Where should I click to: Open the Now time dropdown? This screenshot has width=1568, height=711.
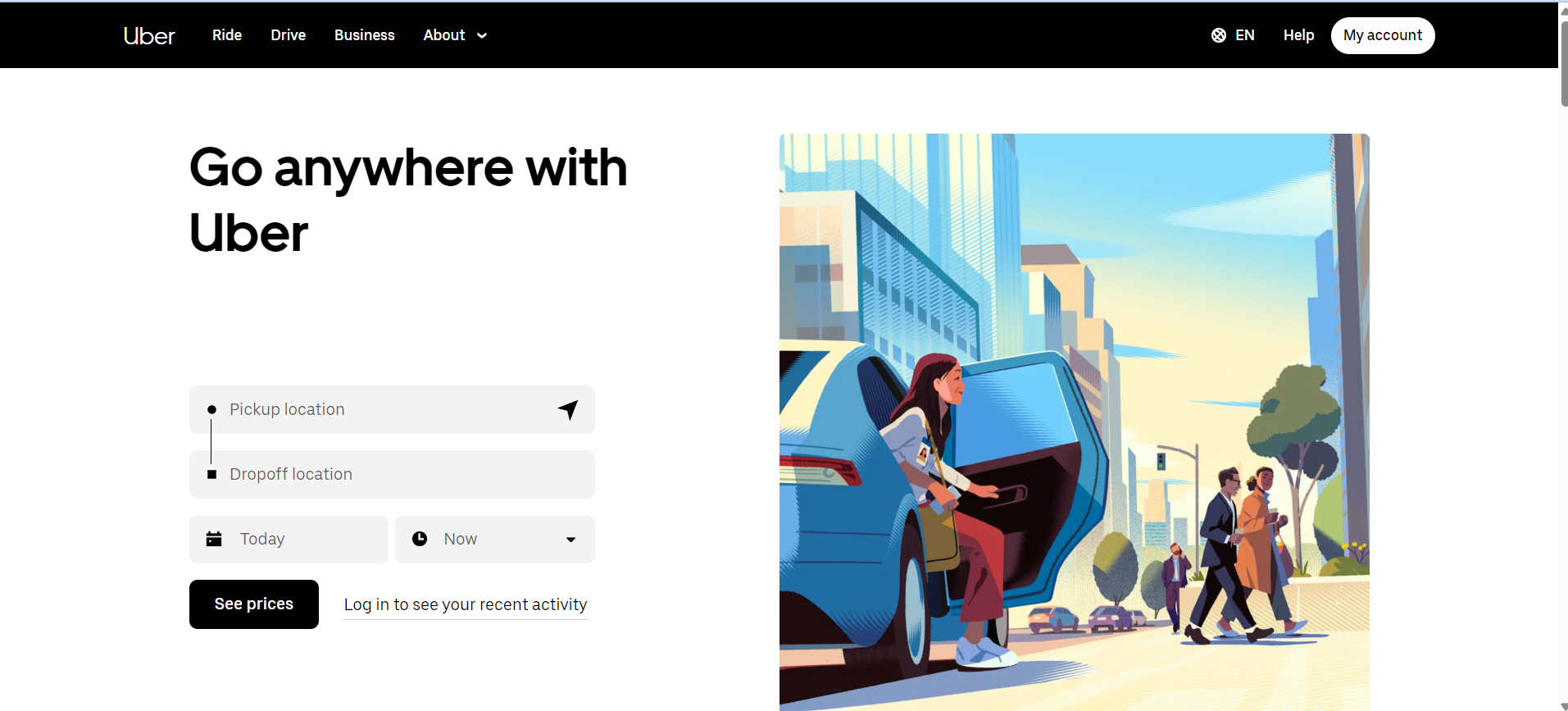click(495, 539)
